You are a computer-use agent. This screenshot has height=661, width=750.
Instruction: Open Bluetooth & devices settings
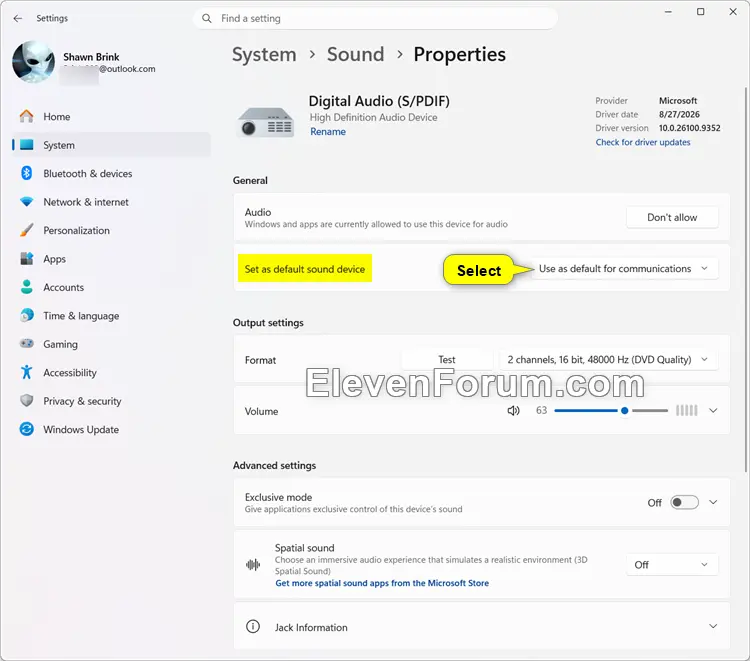[x=111, y=173]
